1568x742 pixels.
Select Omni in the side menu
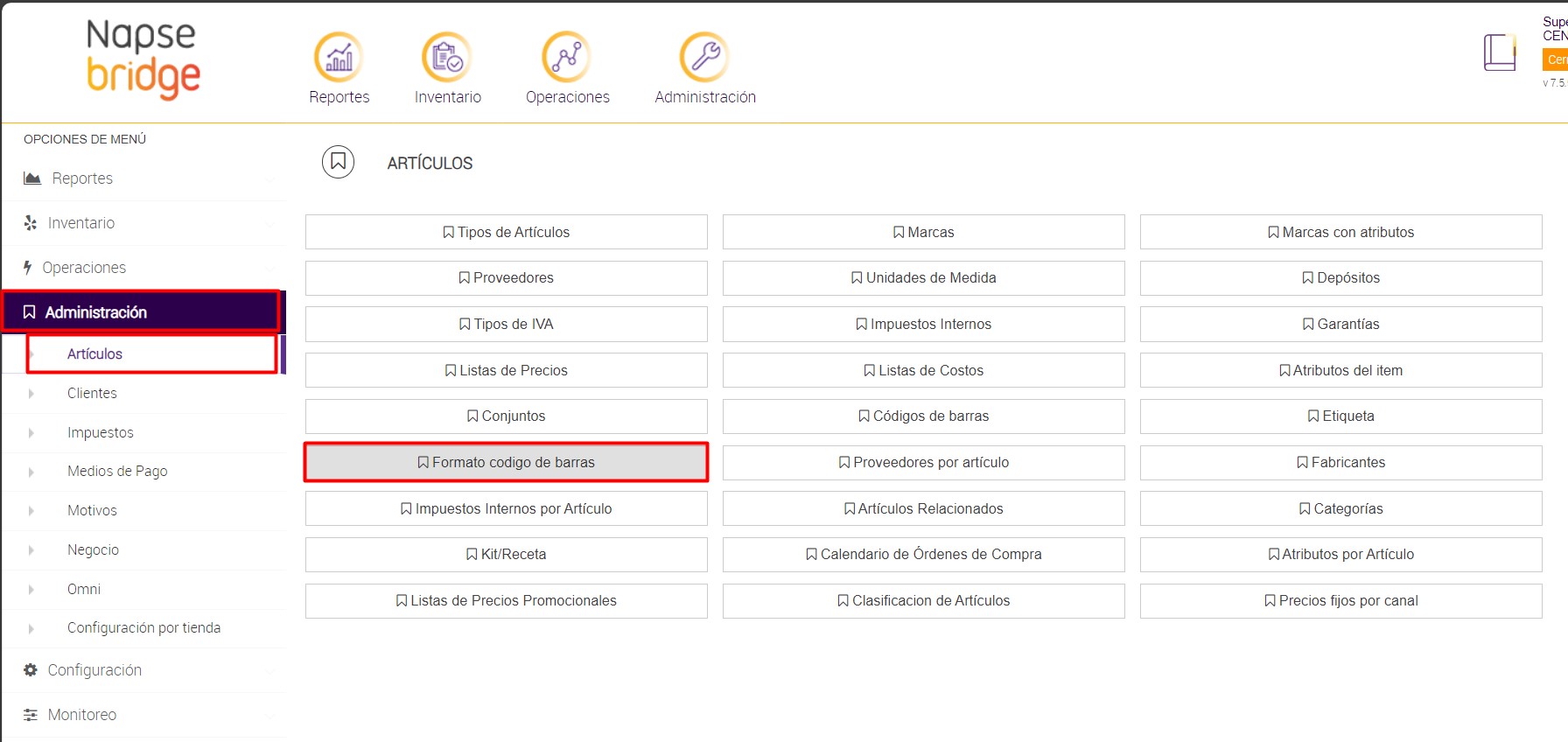tap(144, 590)
